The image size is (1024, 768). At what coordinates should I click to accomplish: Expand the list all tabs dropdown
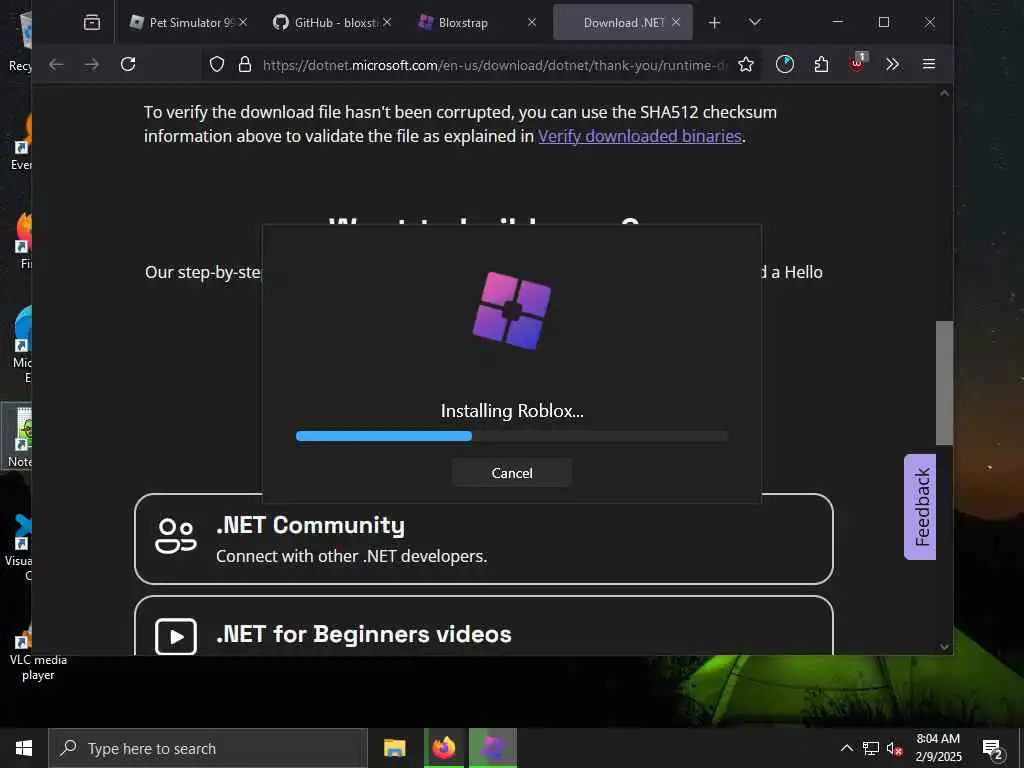tap(754, 23)
